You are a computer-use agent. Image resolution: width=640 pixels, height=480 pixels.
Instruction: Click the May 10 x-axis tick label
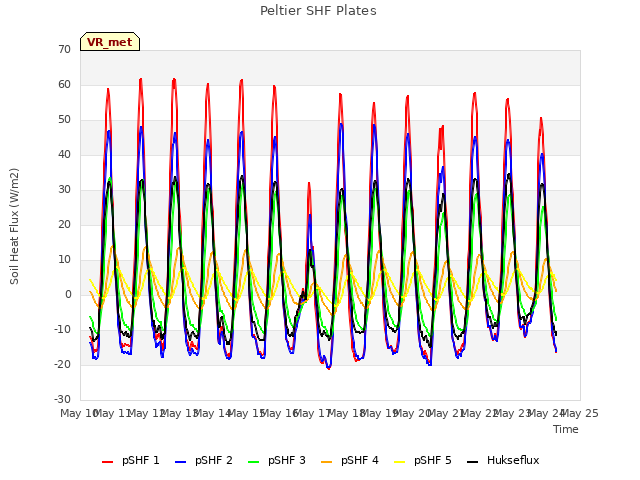coord(79,413)
